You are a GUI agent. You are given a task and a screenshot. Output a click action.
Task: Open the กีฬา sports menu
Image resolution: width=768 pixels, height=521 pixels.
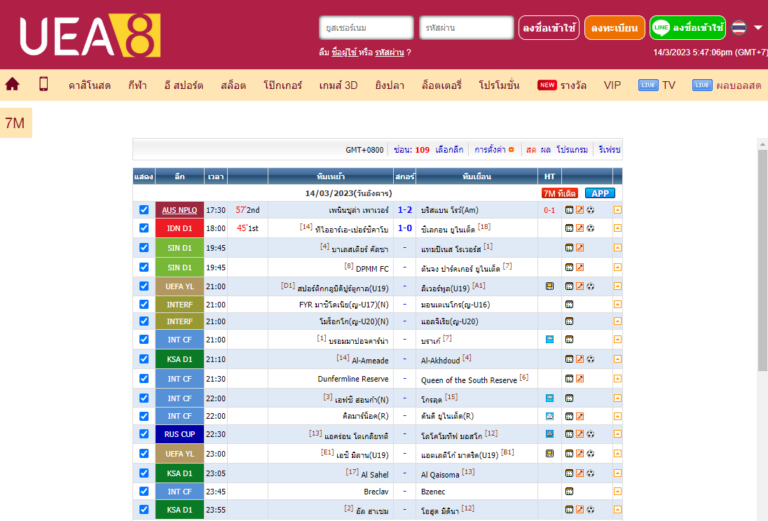point(137,85)
